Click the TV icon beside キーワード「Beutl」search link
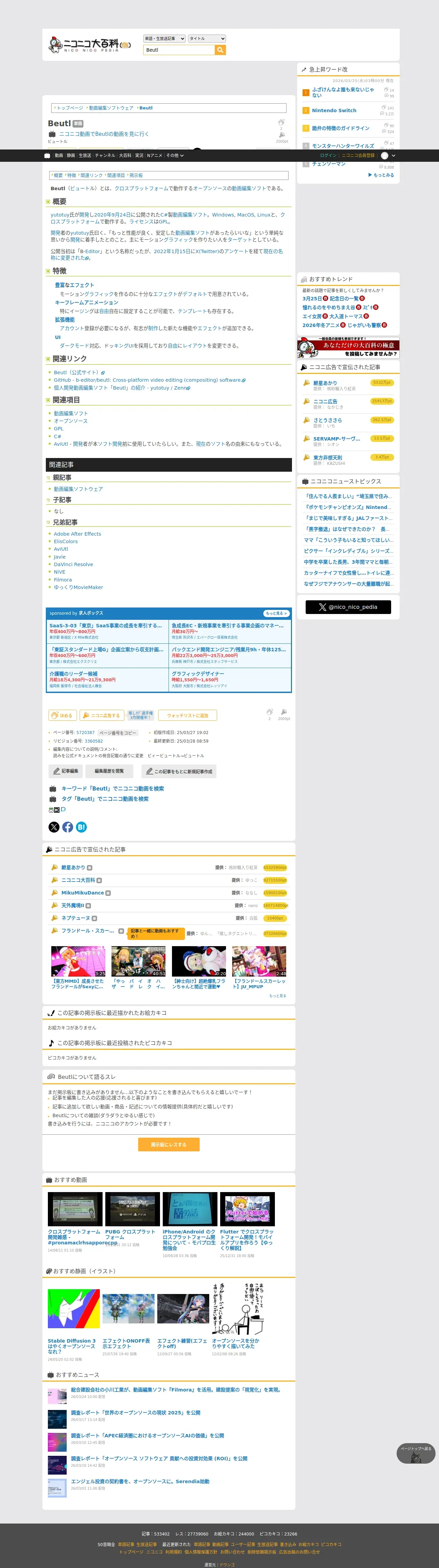The image size is (439, 1568). [53, 789]
